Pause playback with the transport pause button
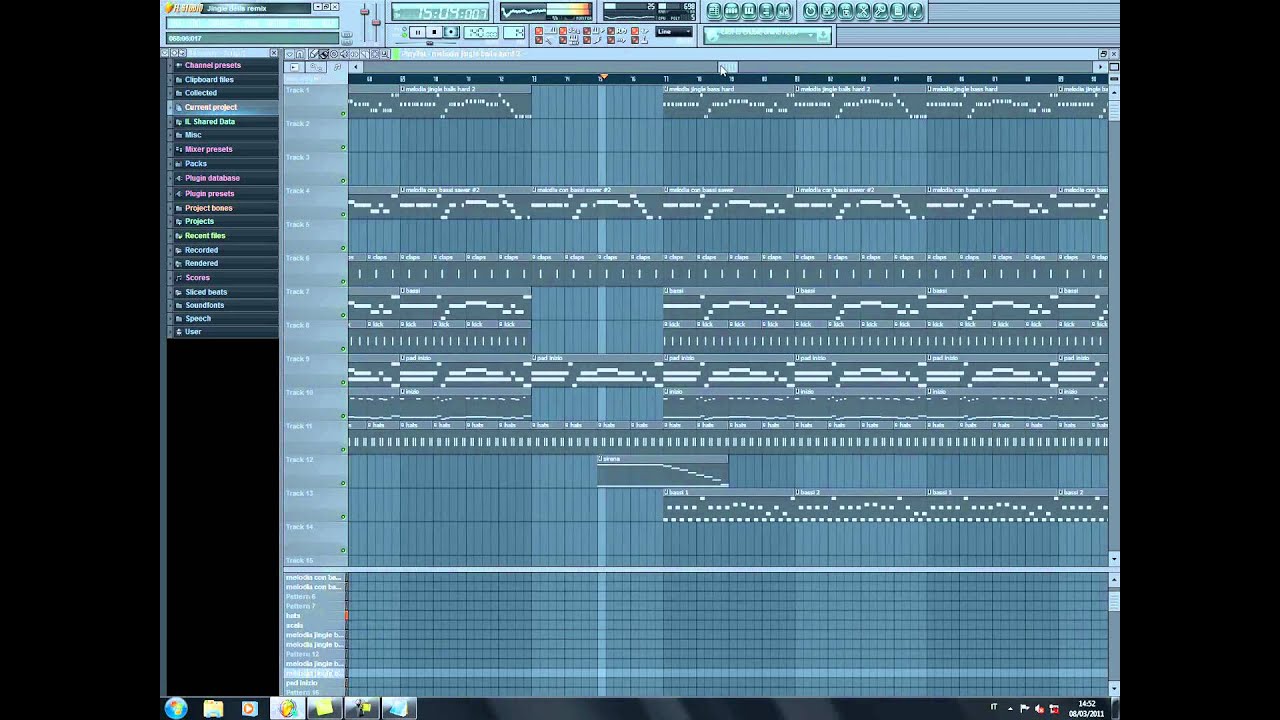 418,32
